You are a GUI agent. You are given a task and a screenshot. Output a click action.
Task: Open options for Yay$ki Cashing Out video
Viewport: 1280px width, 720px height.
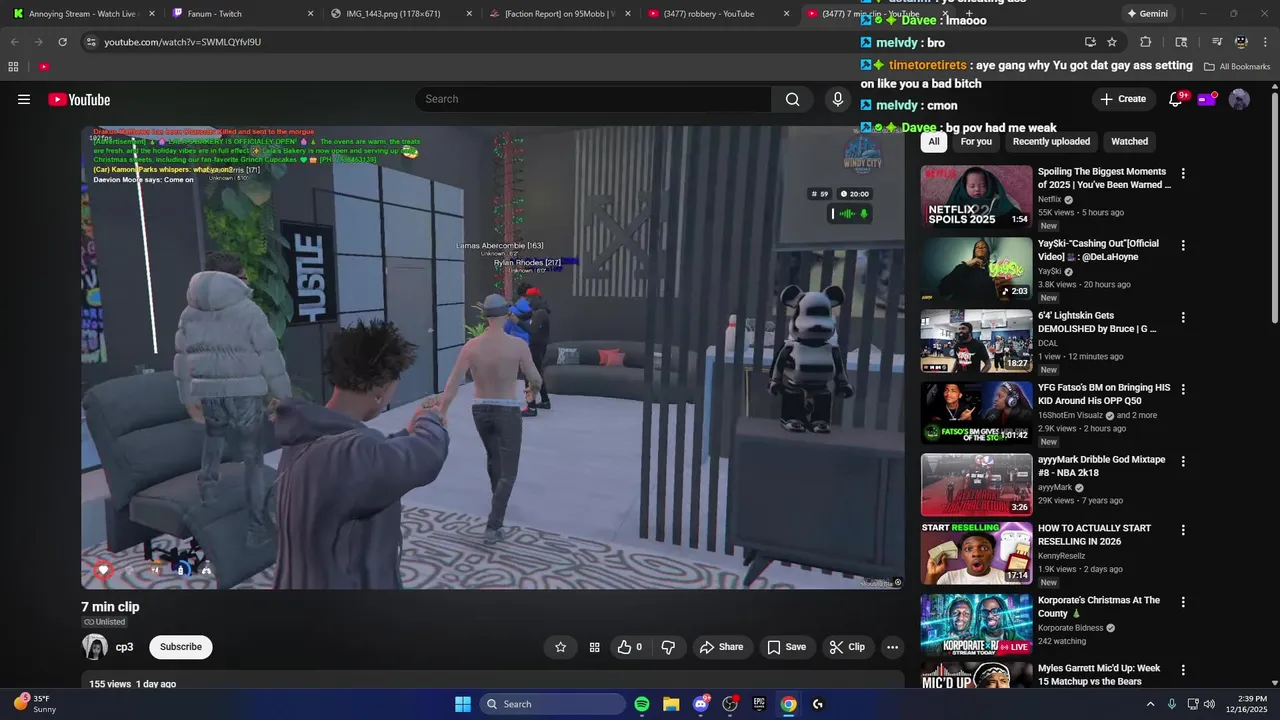(x=1183, y=245)
